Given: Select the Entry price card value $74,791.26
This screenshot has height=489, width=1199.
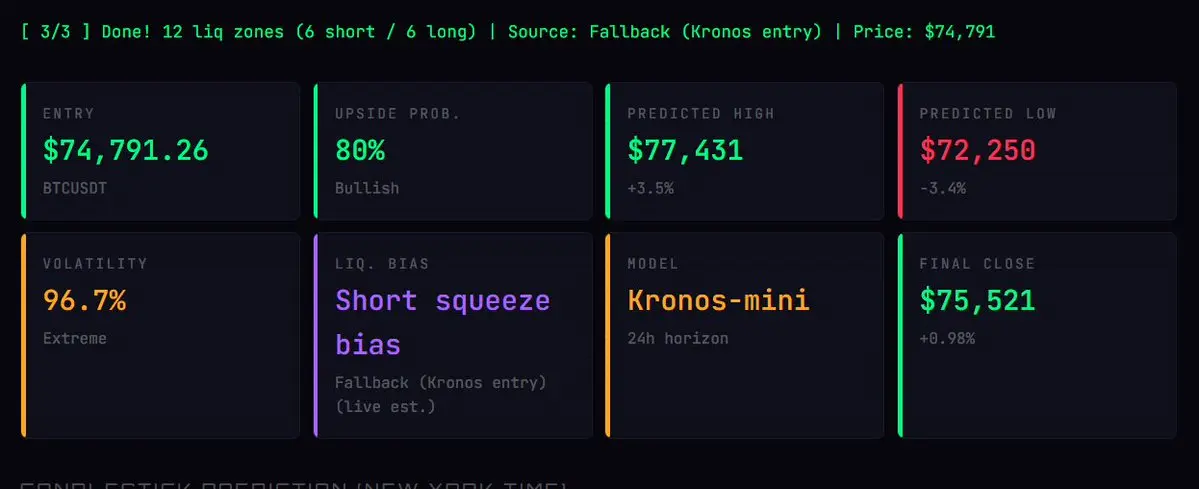Looking at the screenshot, I should coord(125,150).
